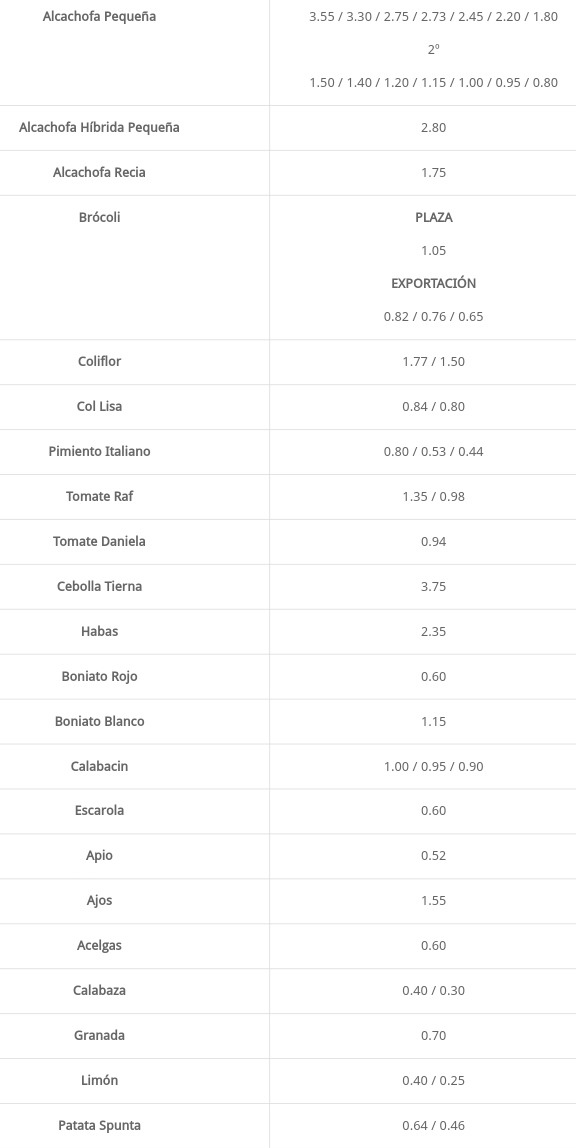Click the Tomate Raf price cell
This screenshot has height=1148, width=576.
click(x=433, y=496)
